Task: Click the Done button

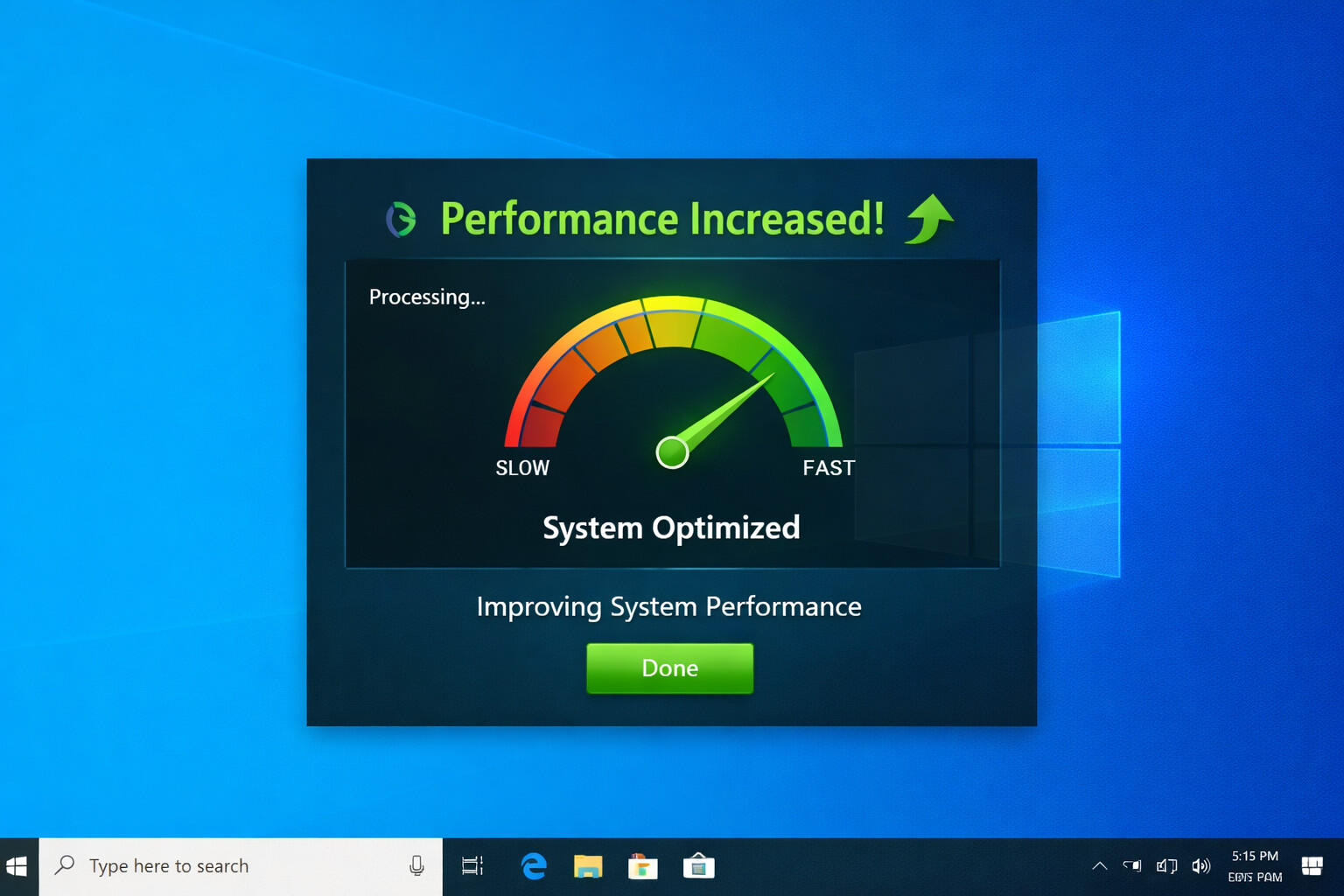Action: (x=669, y=668)
